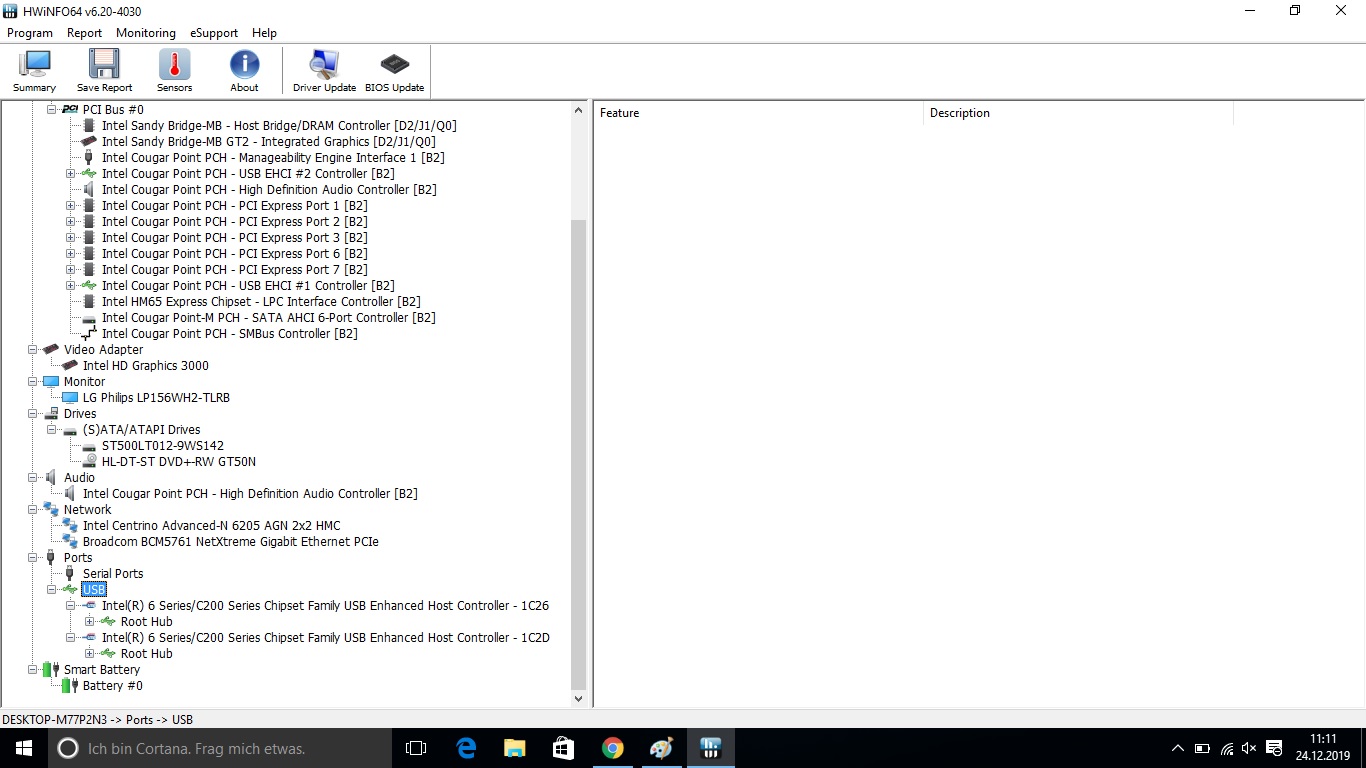The image size is (1366, 768).
Task: Launch Google Chrome from taskbar
Action: 612,748
